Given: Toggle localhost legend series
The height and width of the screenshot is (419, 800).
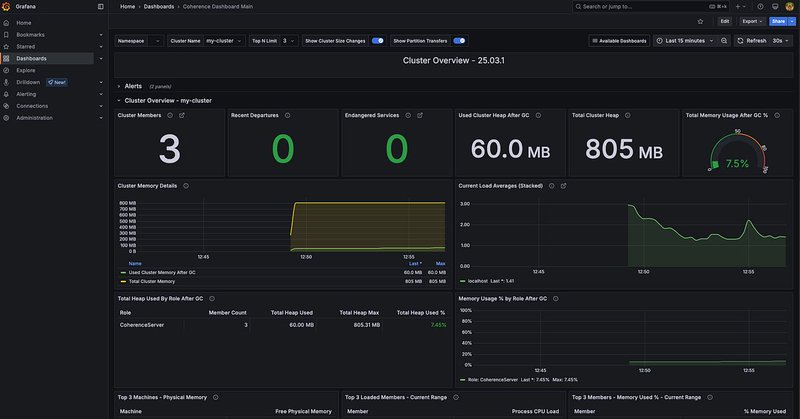Looking at the screenshot, I should click(478, 281).
